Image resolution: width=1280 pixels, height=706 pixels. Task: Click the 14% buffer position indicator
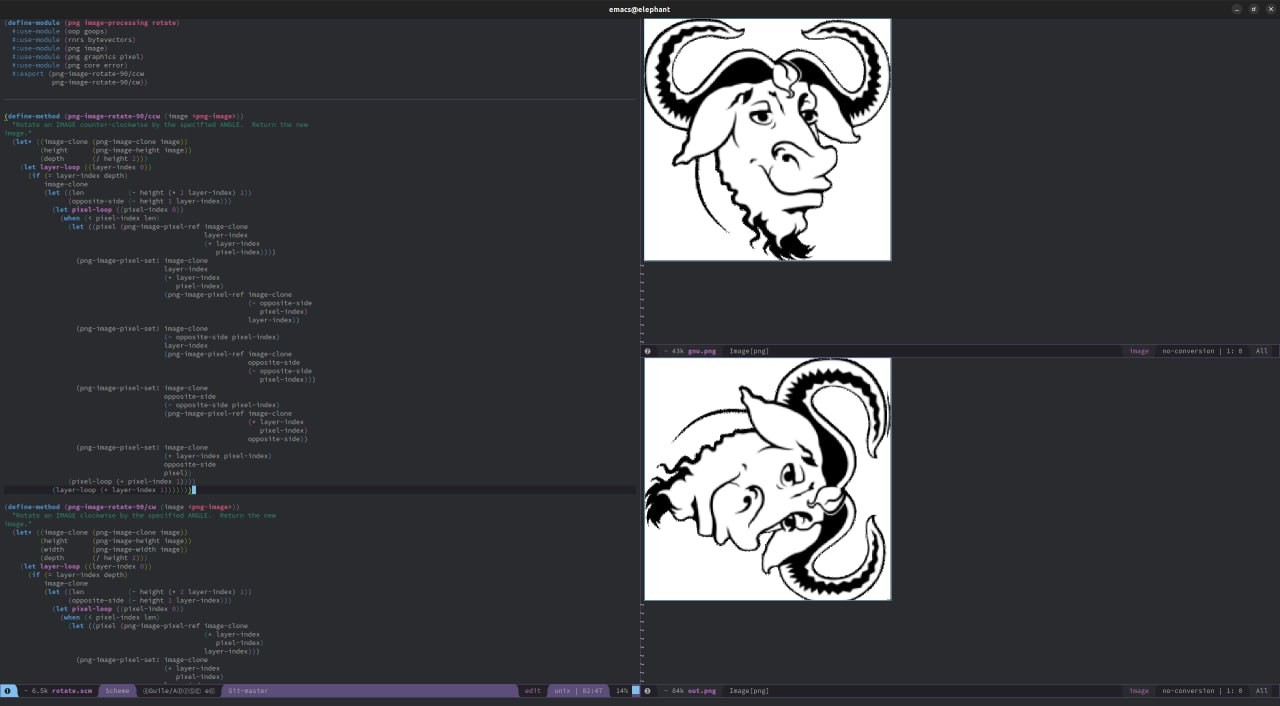622,691
